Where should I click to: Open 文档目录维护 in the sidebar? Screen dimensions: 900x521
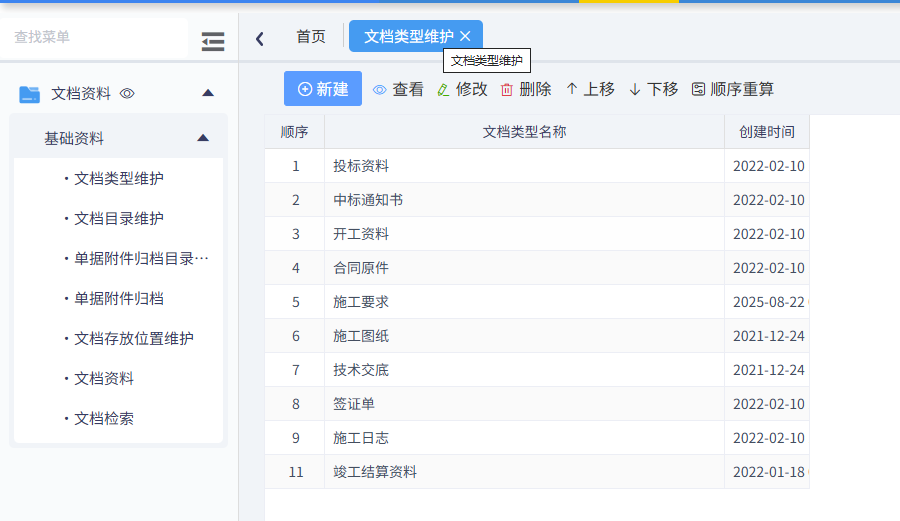119,218
